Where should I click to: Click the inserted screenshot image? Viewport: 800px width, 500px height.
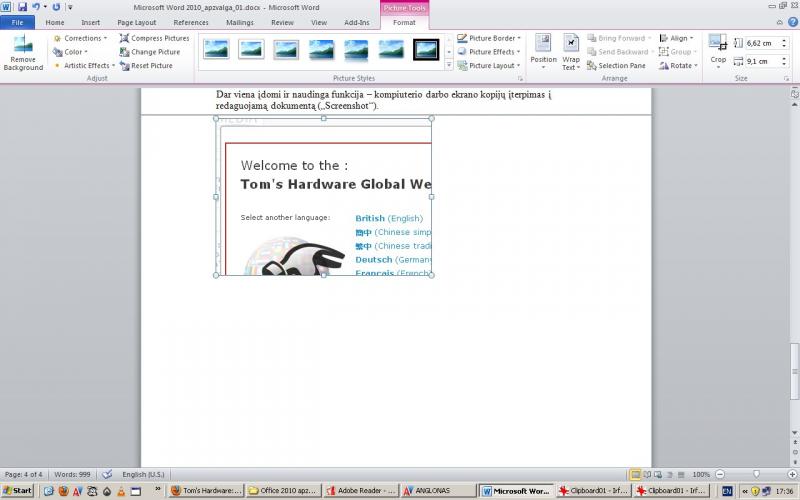(324, 197)
